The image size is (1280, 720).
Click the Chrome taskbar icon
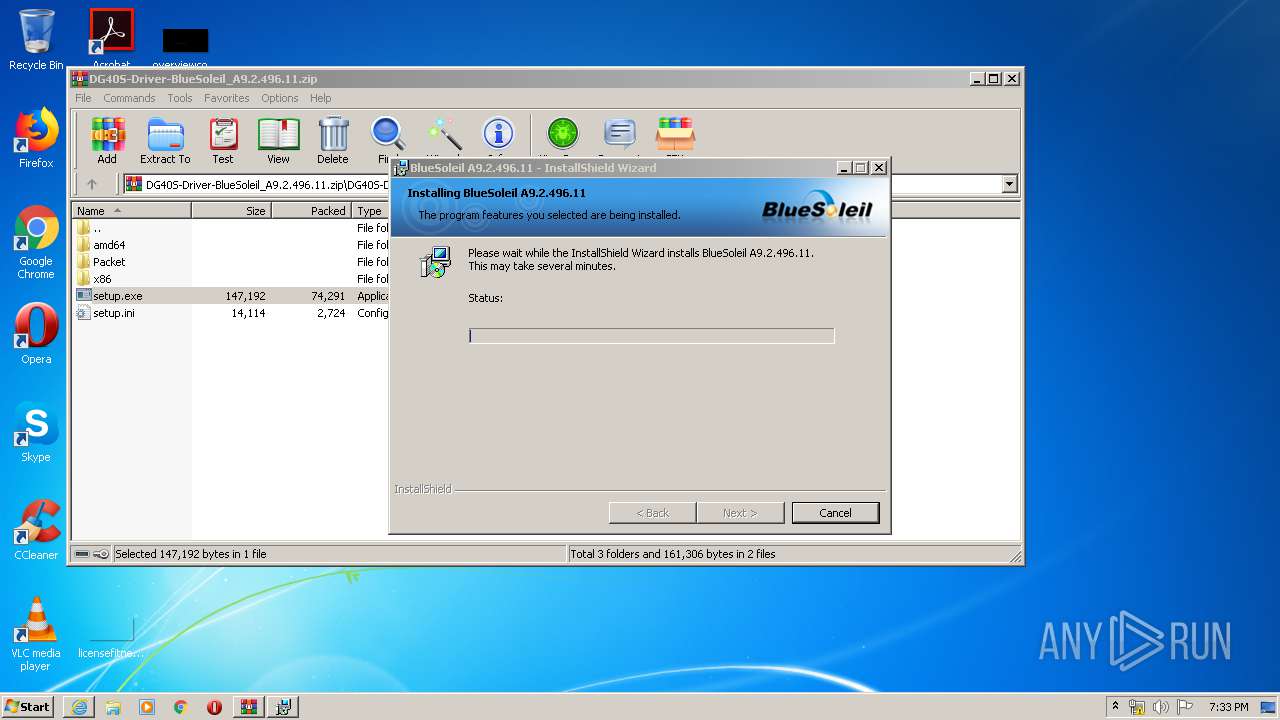coord(181,707)
